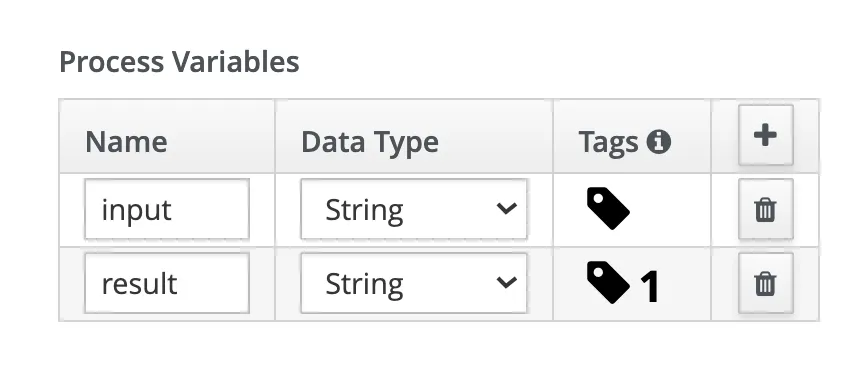This screenshot has height=390, width=860.
Task: Click the Process Variables section heading
Action: click(x=179, y=61)
